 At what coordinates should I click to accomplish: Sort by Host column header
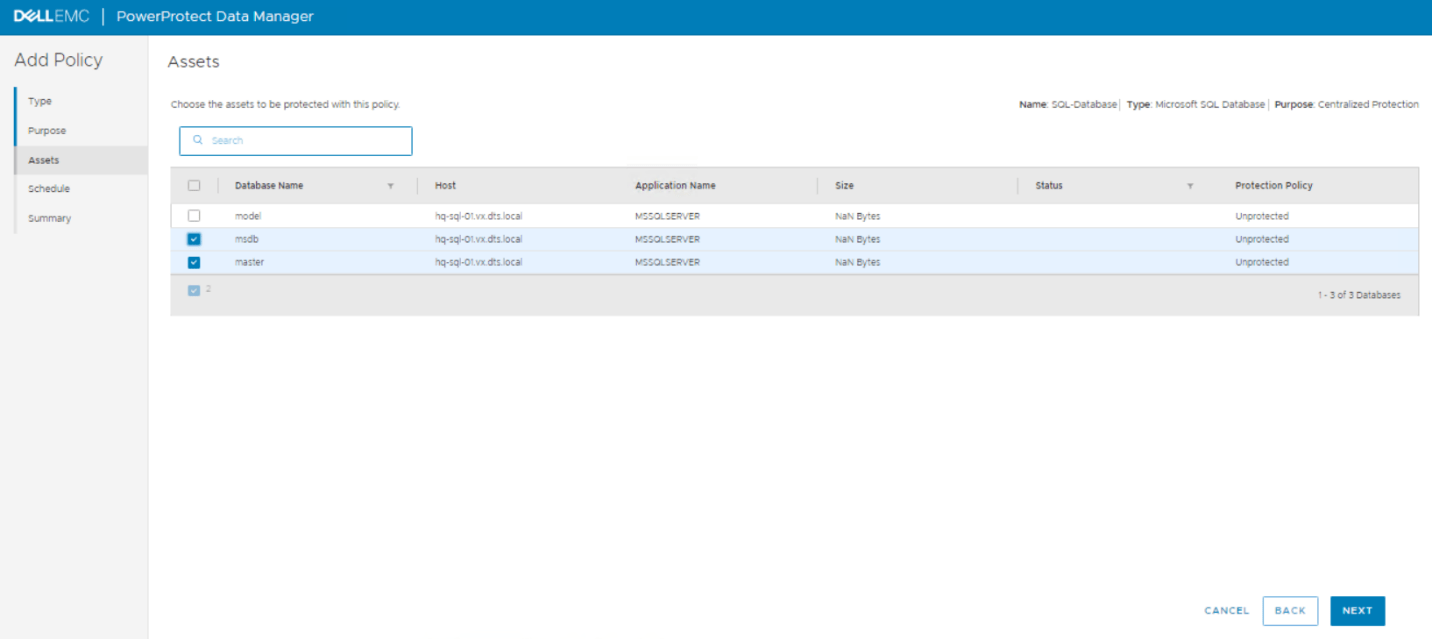[445, 186]
